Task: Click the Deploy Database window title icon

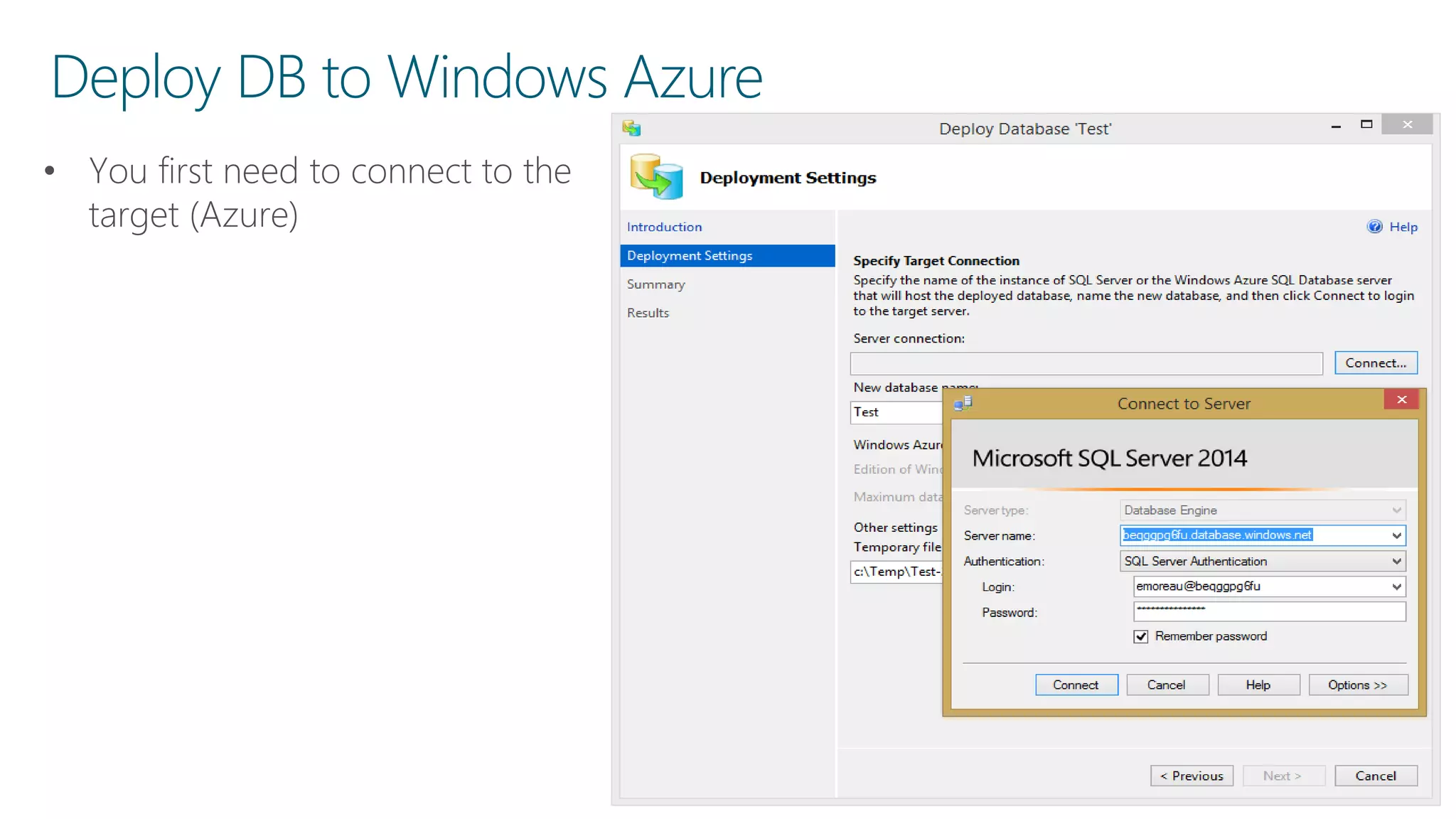Action: click(631, 128)
